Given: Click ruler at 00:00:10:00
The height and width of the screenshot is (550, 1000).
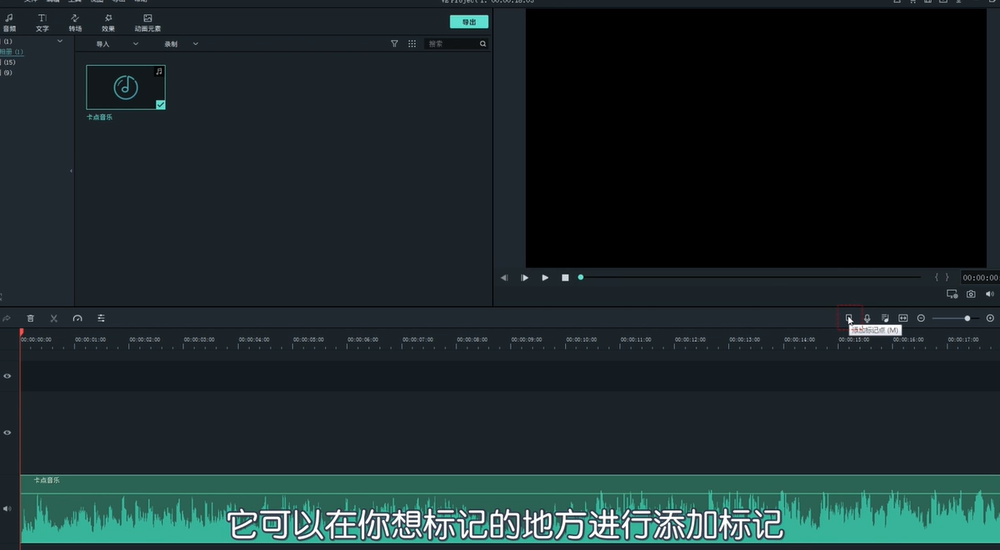Looking at the screenshot, I should click(581, 339).
